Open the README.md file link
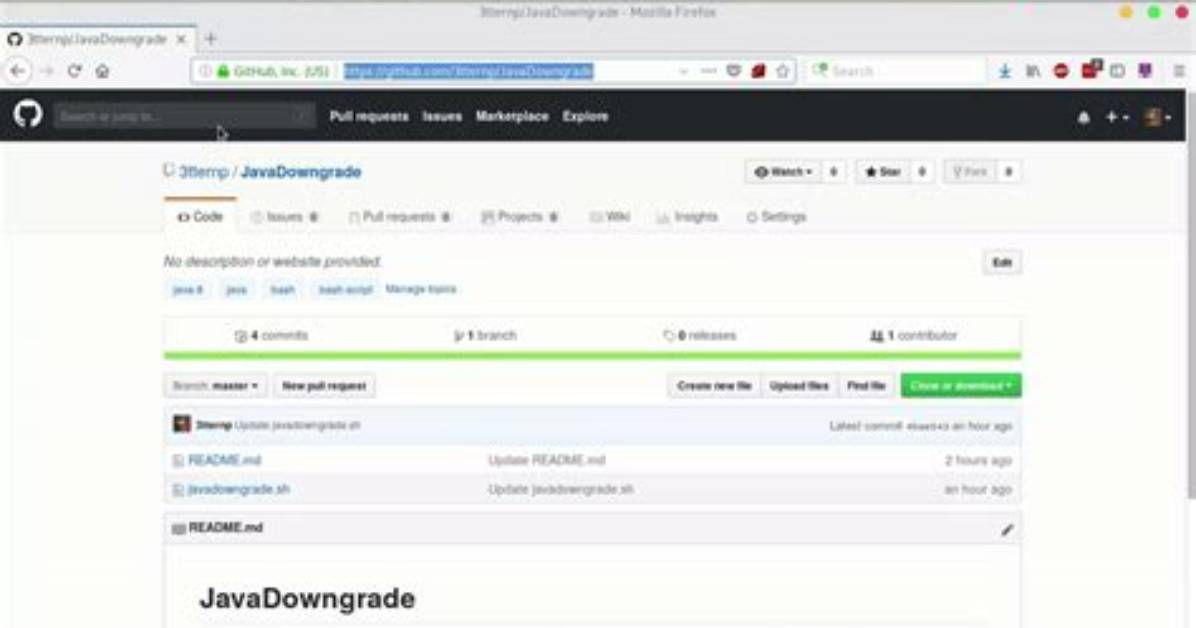This screenshot has height=628, width=1196. point(224,460)
